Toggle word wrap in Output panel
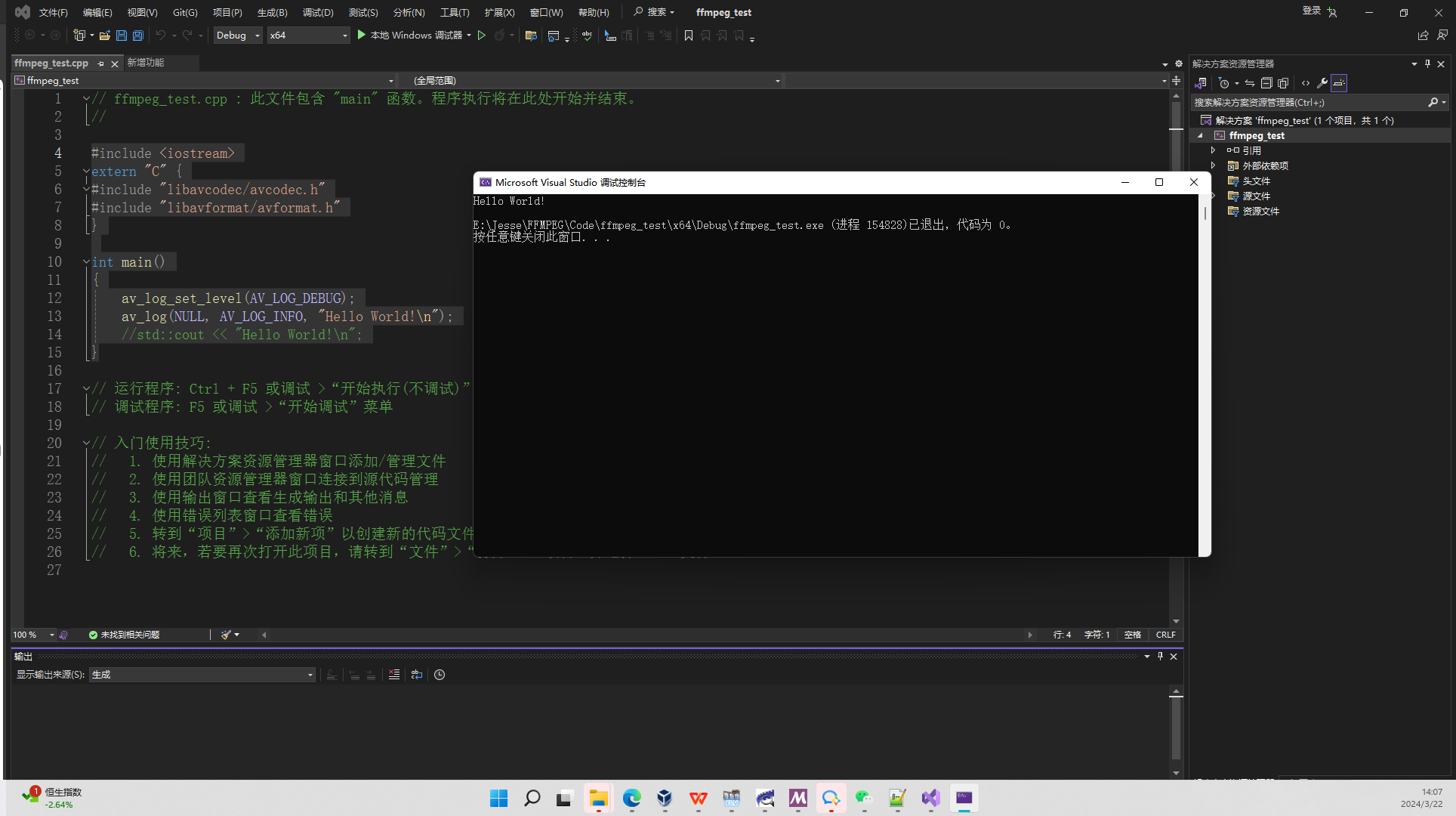This screenshot has width=1456, height=816. click(416, 675)
